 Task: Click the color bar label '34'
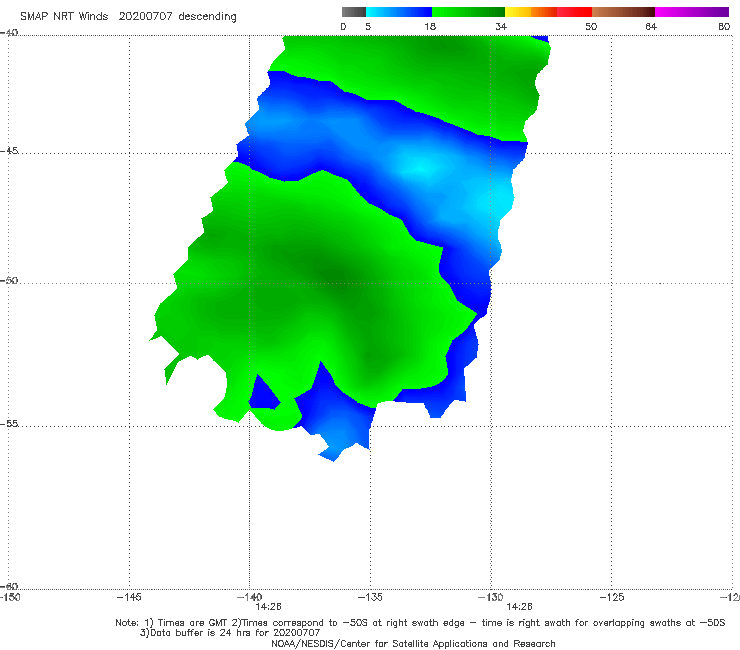(x=501, y=26)
